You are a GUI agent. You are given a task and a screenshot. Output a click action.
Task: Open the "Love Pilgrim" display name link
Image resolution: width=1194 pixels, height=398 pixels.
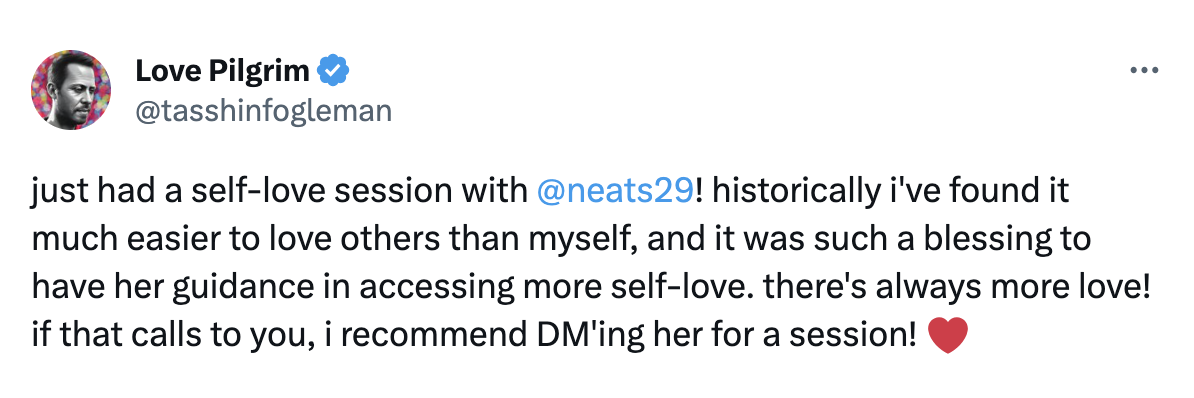(x=222, y=72)
